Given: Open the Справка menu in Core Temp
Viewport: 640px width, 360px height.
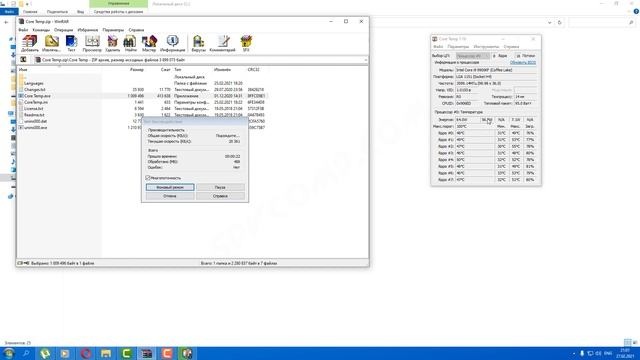Looking at the screenshot, I should (x=511, y=47).
